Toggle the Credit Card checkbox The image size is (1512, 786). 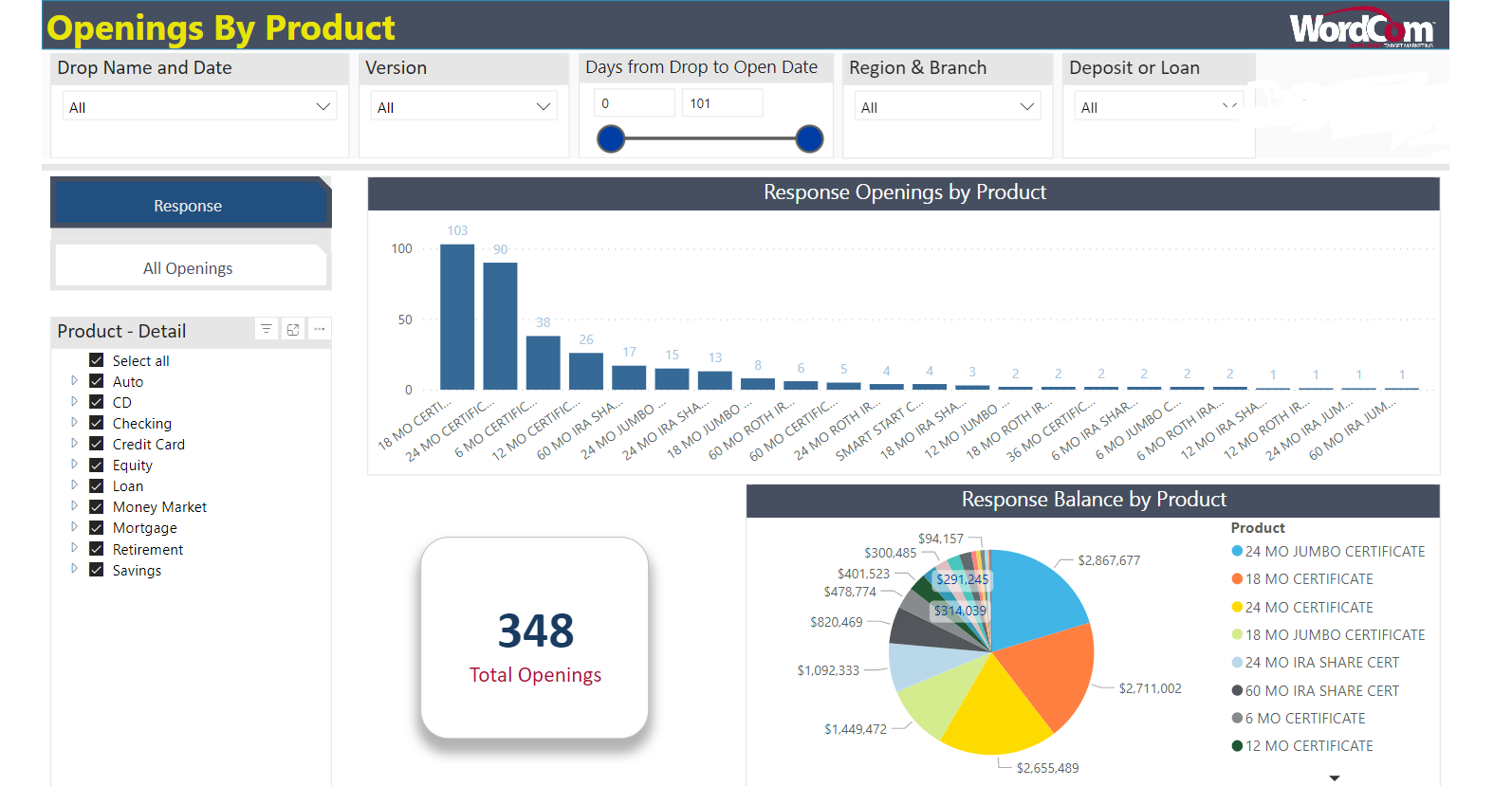[x=96, y=444]
